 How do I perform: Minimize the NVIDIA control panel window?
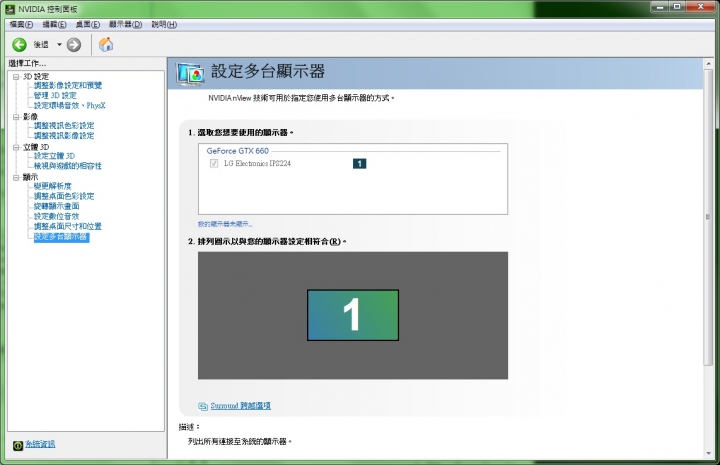[x=660, y=6]
